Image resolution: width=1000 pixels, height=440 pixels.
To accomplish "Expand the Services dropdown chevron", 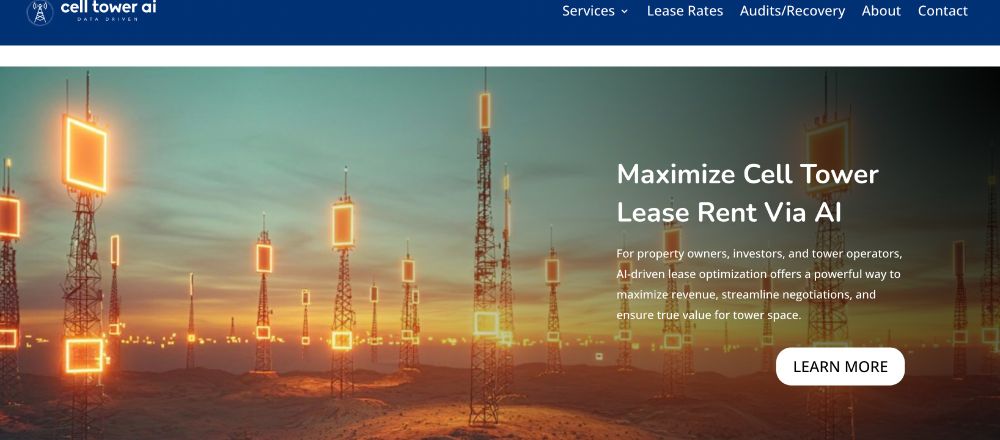I will click(x=624, y=11).
